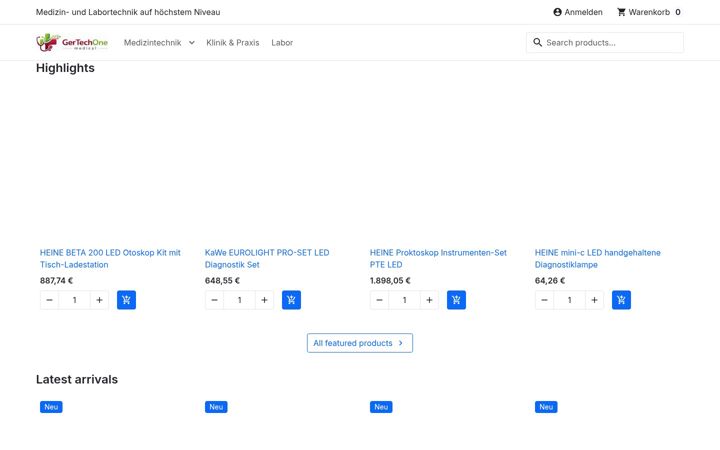Click the 1.898,05 € price

(x=390, y=281)
